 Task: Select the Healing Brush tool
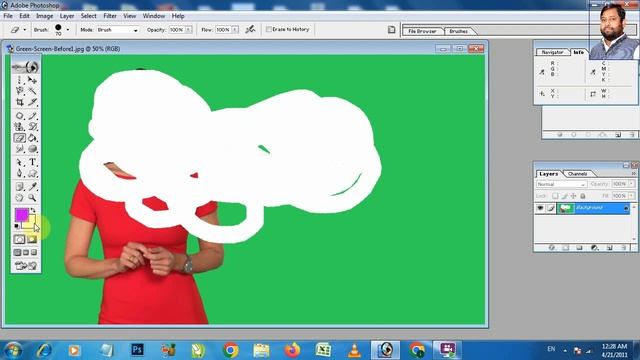tap(20, 116)
